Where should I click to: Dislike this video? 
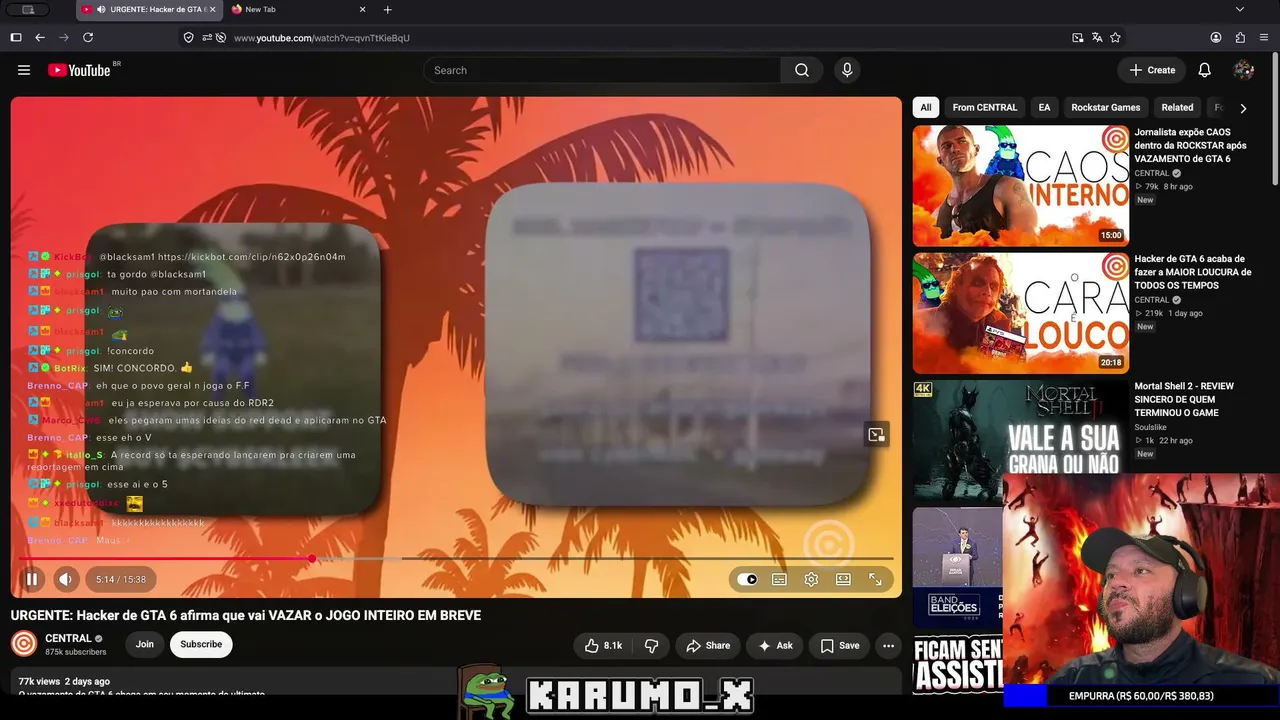click(x=651, y=646)
